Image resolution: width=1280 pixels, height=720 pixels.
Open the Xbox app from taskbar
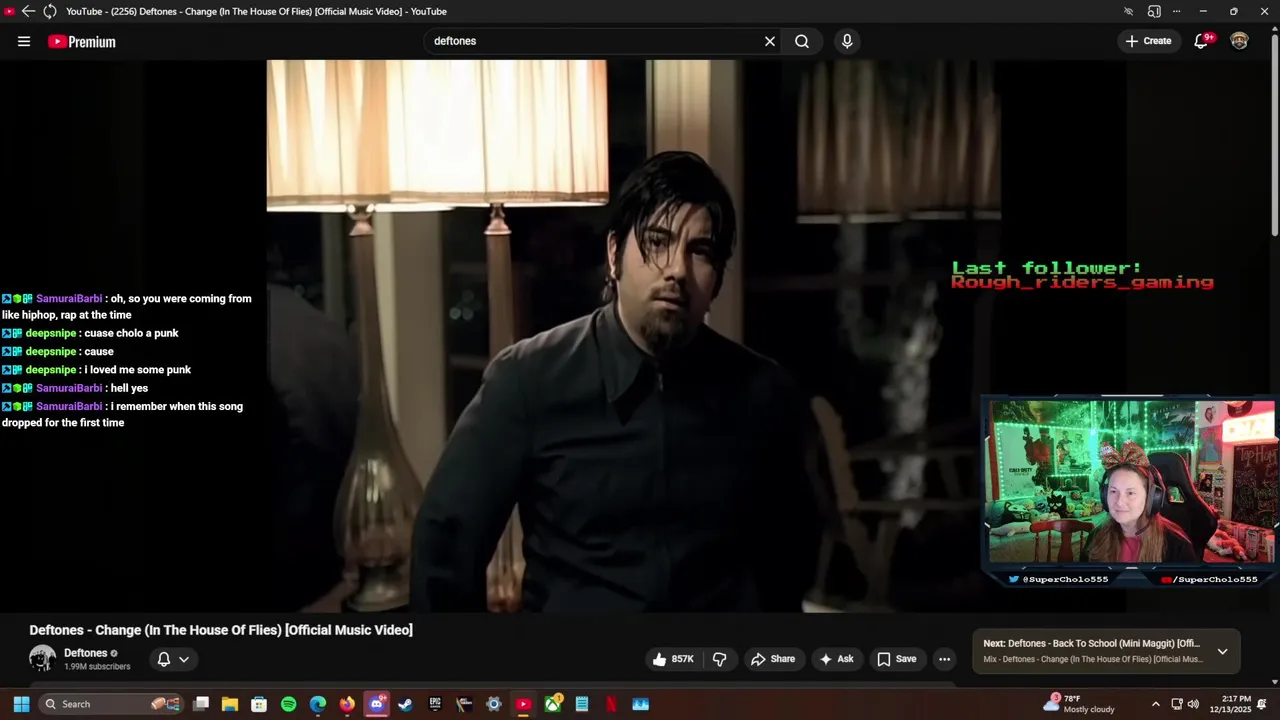pos(553,704)
